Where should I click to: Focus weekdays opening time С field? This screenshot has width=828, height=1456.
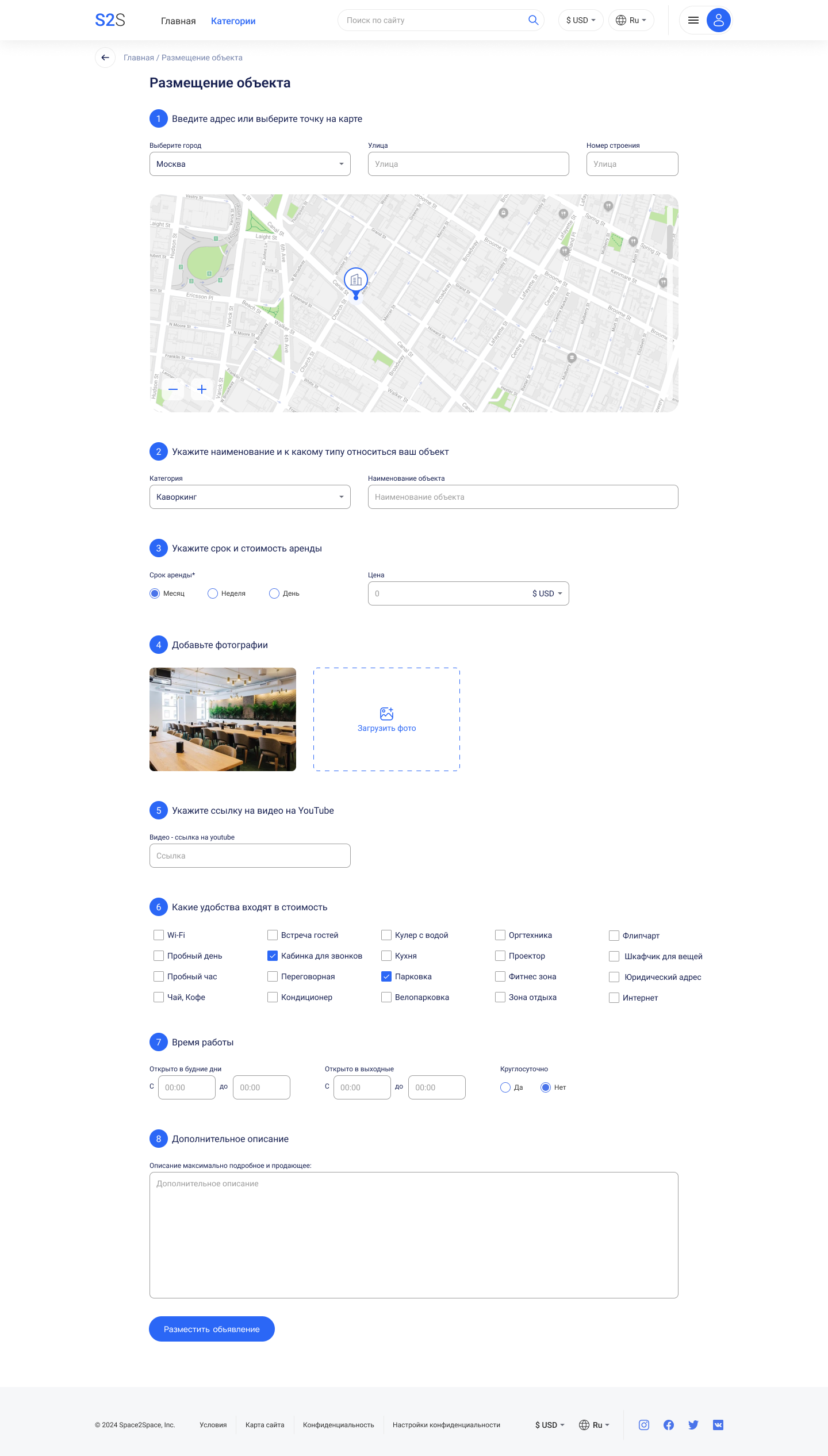pos(187,1087)
